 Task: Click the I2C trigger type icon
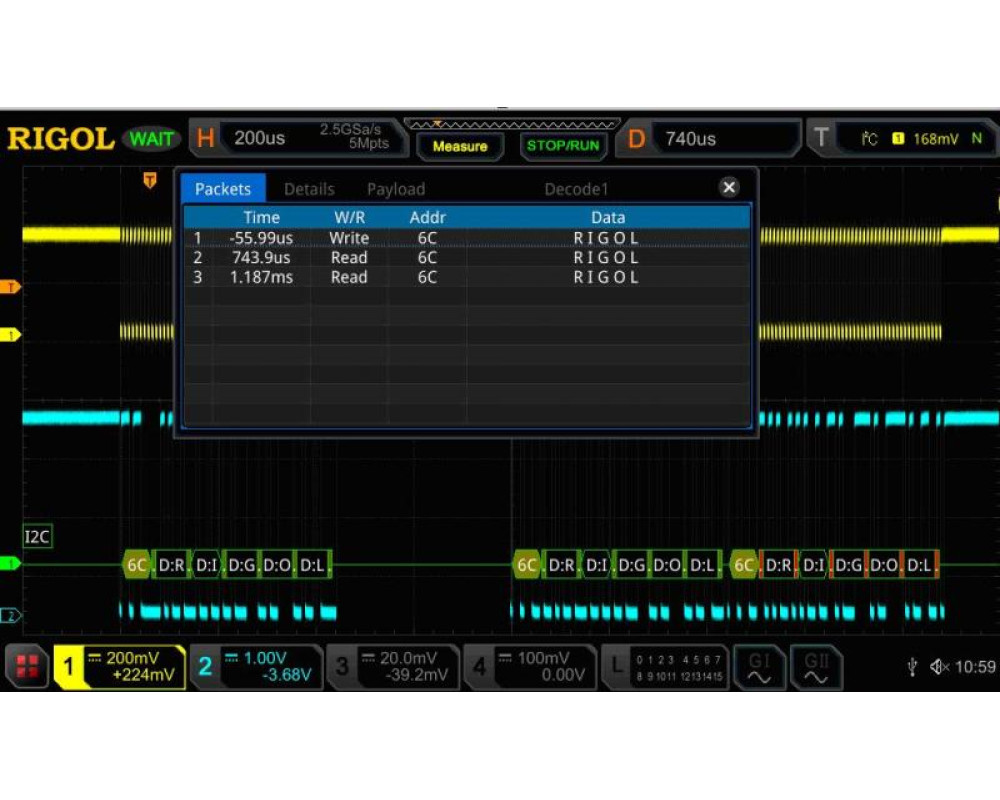869,138
